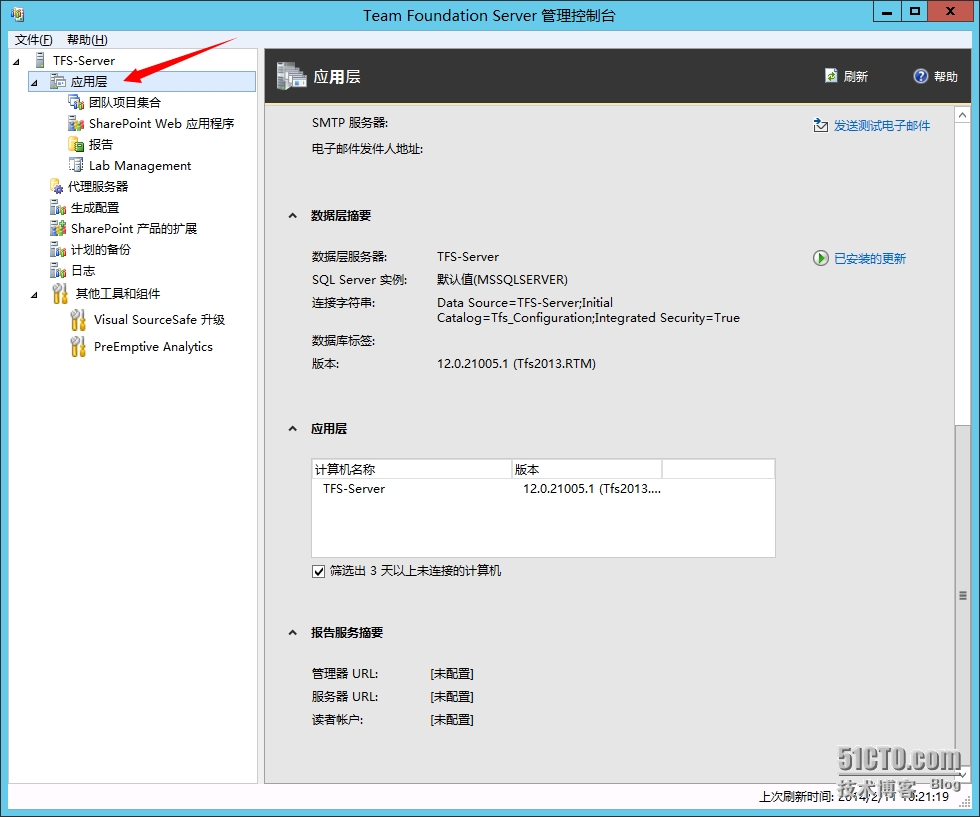Click the Visual SourceSafe 升级 icon
The width and height of the screenshot is (980, 817).
[78, 319]
